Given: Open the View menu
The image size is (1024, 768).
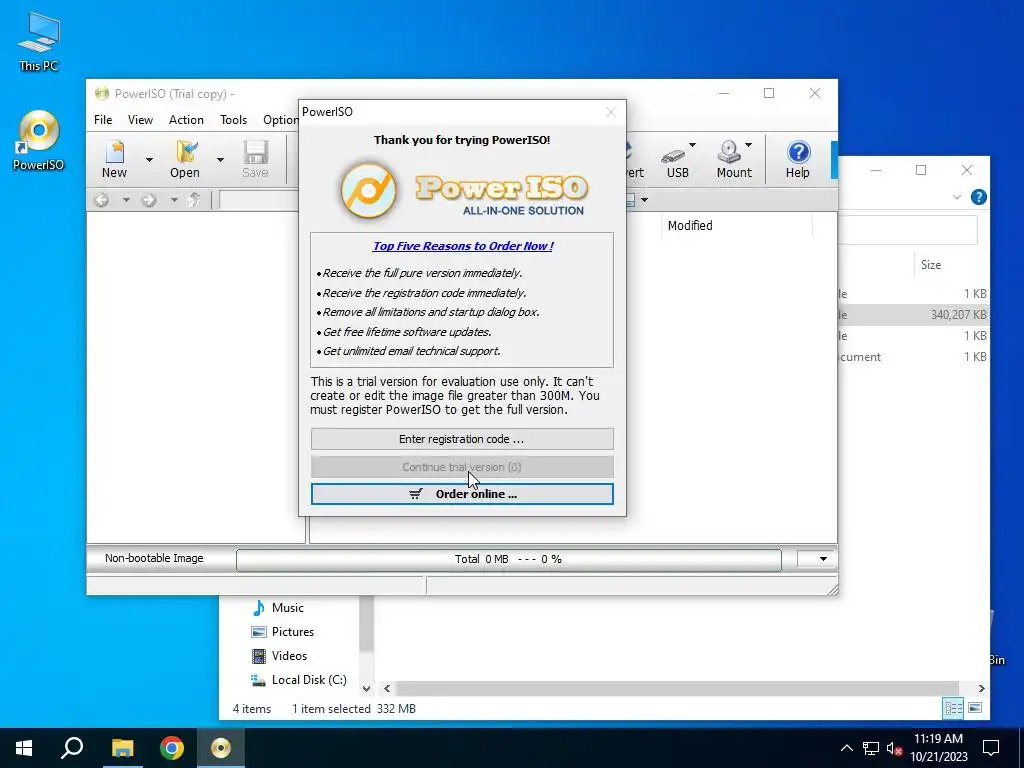Looking at the screenshot, I should coord(140,120).
